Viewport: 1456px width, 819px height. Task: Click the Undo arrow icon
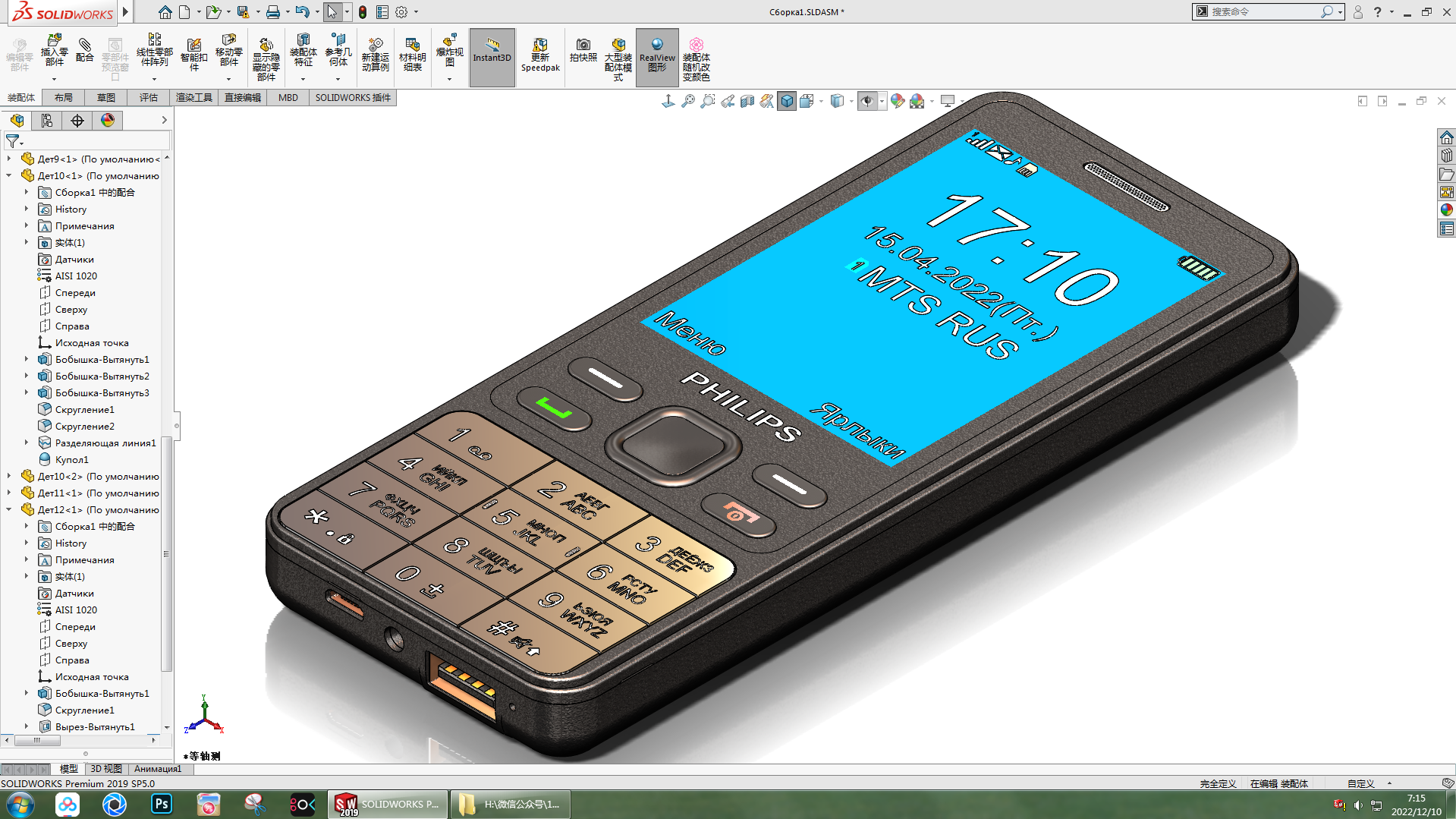(302, 11)
